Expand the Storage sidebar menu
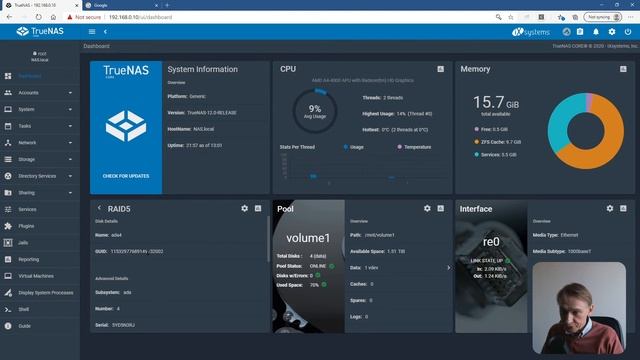The width and height of the screenshot is (640, 360). click(x=40, y=159)
